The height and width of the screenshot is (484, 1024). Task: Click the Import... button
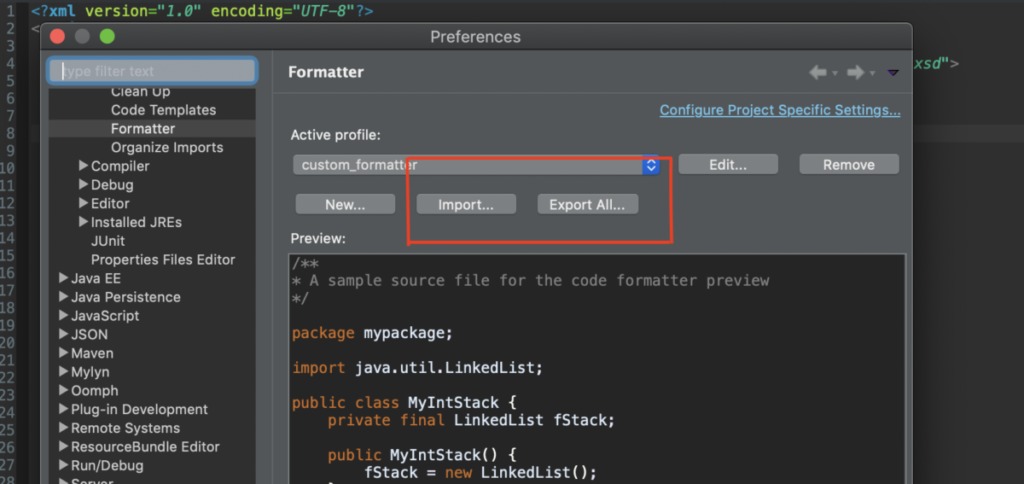pos(466,204)
